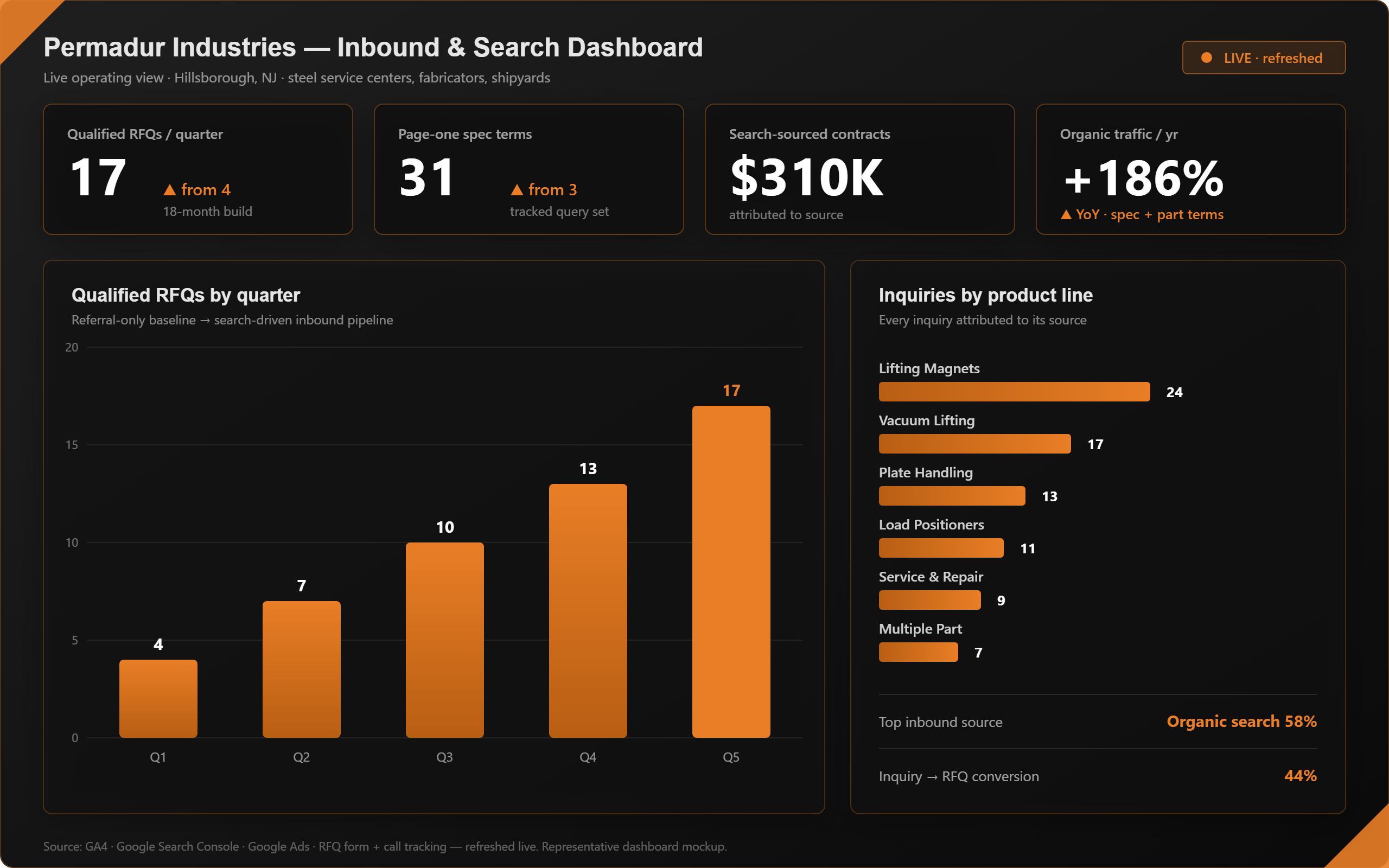Click the Multiple Part inquiry bar
This screenshot has width=1389, height=868.
point(919,652)
